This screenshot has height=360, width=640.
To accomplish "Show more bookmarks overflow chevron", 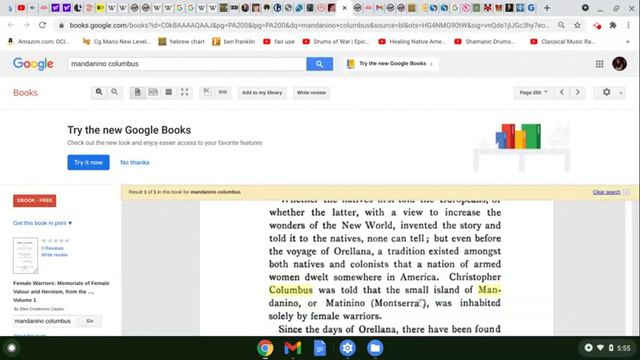I will (628, 42).
